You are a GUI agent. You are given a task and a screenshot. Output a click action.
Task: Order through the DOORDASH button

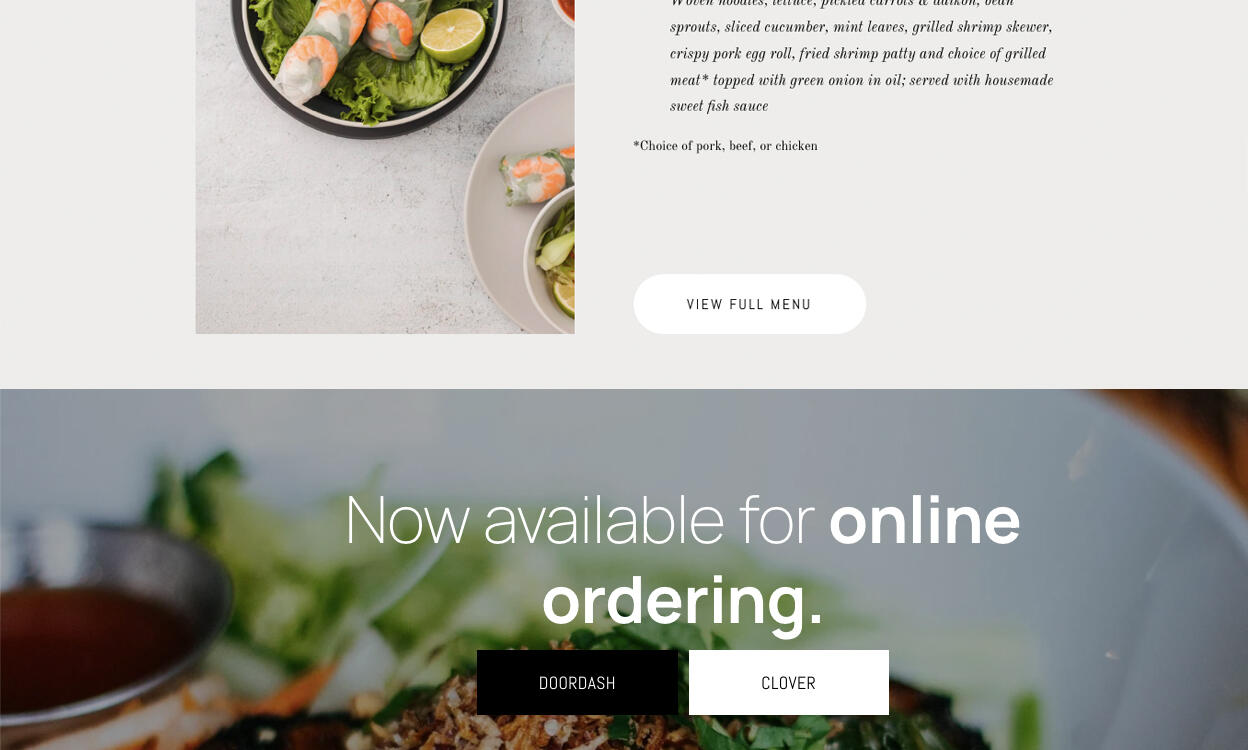pos(577,683)
